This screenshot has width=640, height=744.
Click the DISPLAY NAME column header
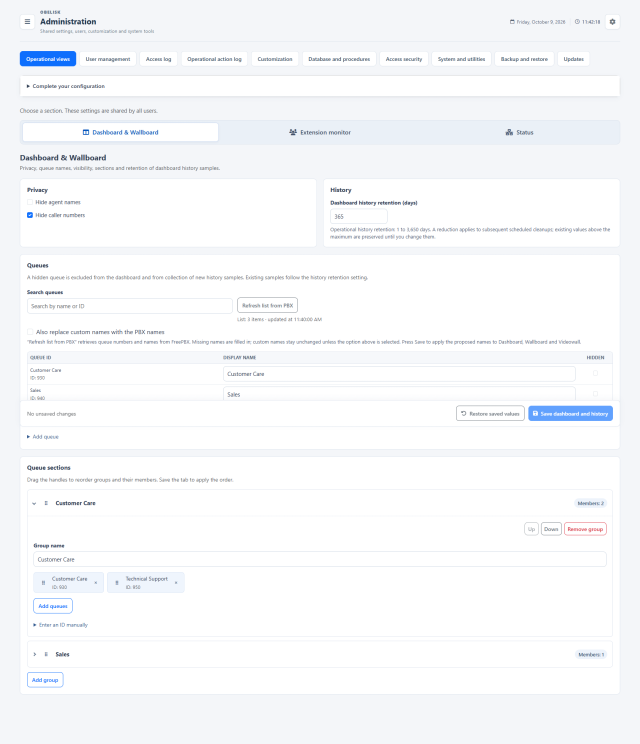240,357
